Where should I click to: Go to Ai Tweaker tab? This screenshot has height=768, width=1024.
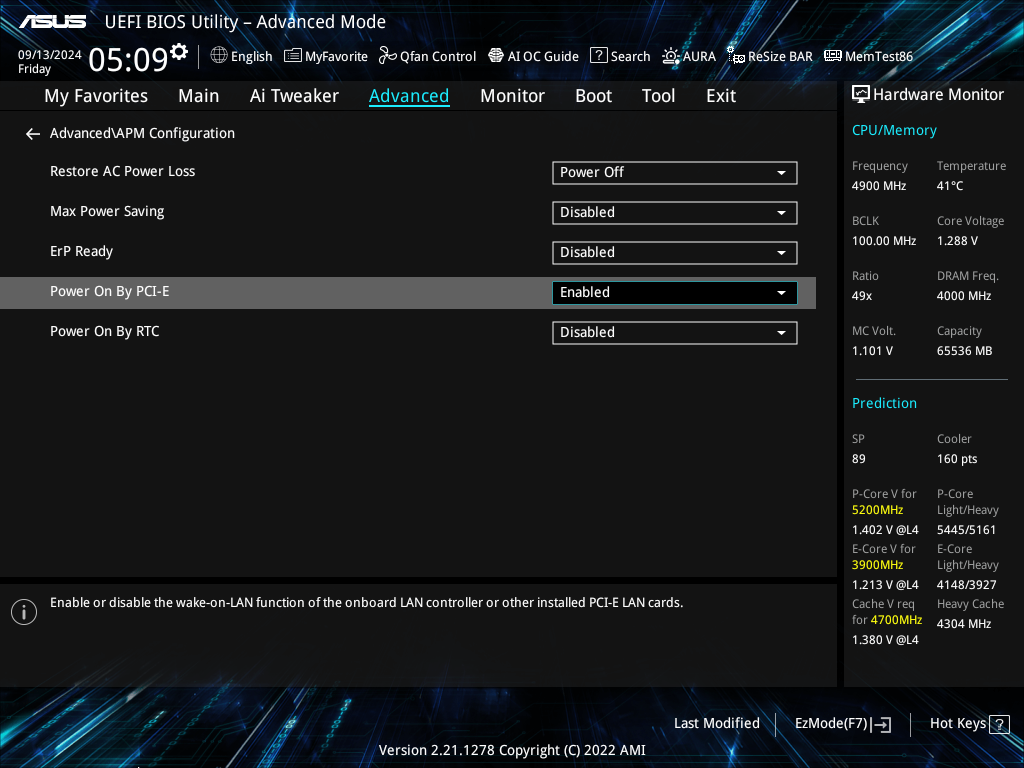pyautogui.click(x=294, y=96)
